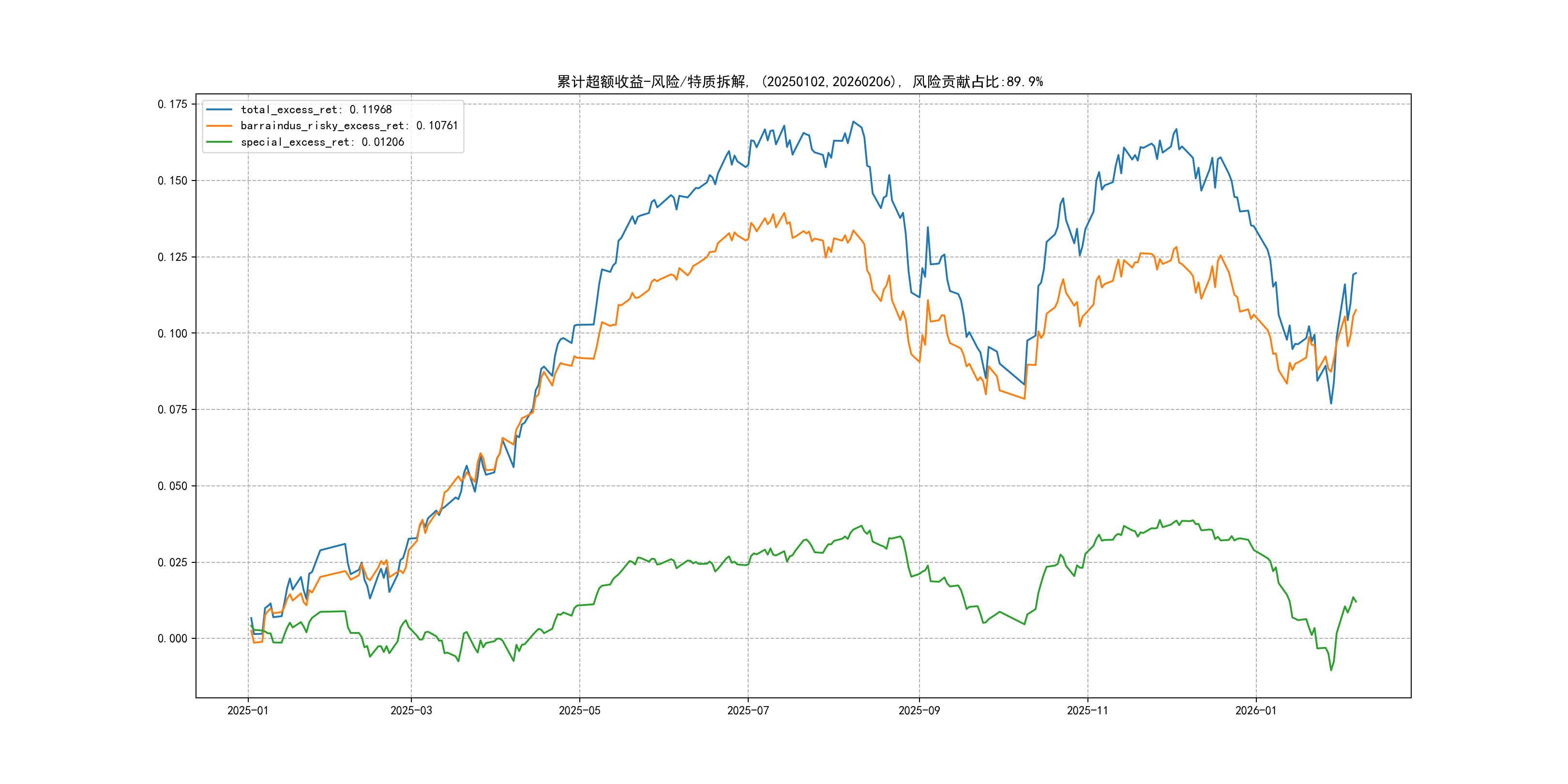Click the 2025-05 x-axis tick label
This screenshot has height=784, width=1568.
579,710
